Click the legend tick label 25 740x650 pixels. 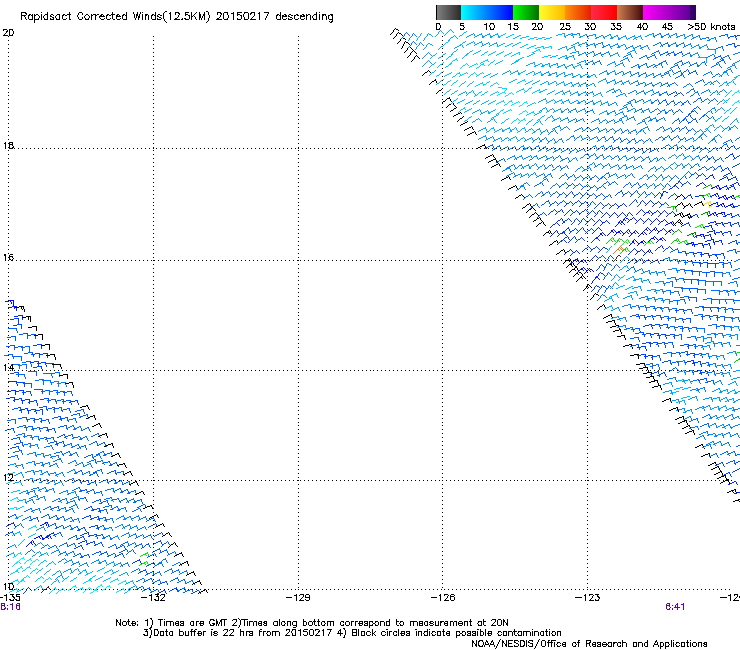(x=565, y=27)
